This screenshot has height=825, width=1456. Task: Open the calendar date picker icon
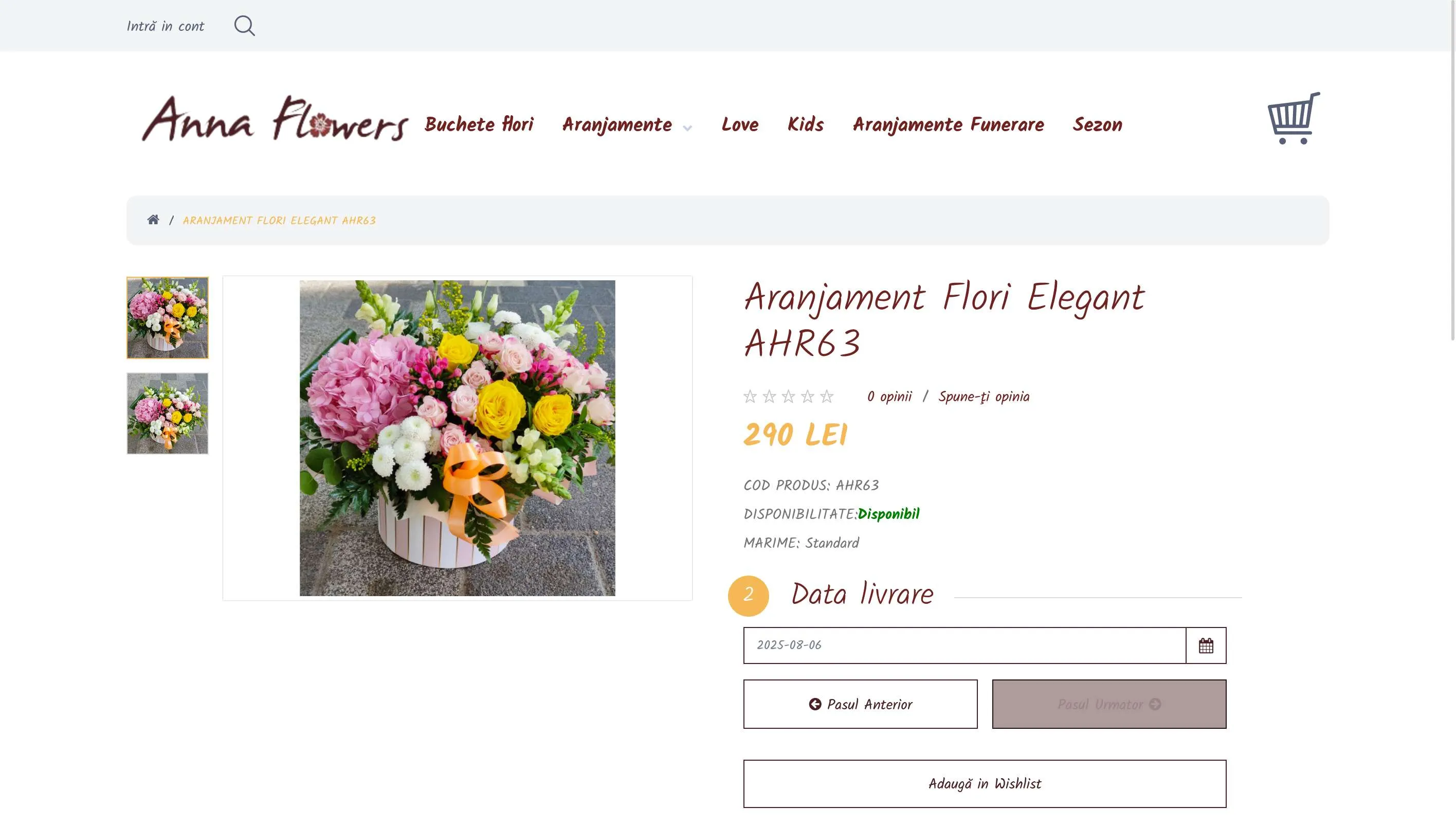click(1206, 645)
